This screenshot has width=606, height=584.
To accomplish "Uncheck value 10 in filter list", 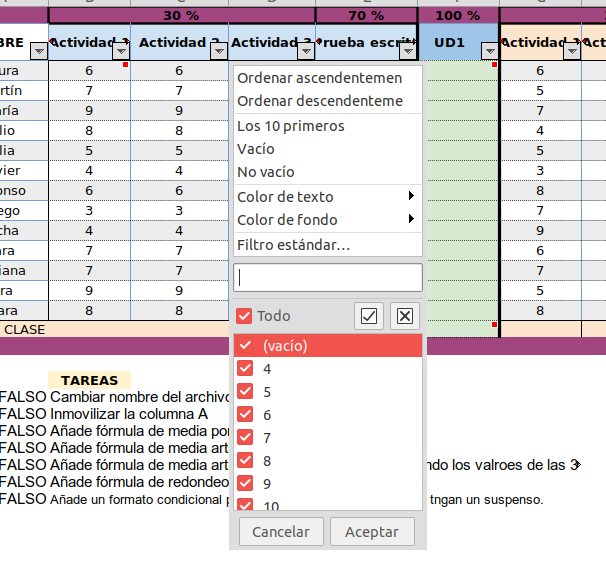I will [245, 504].
